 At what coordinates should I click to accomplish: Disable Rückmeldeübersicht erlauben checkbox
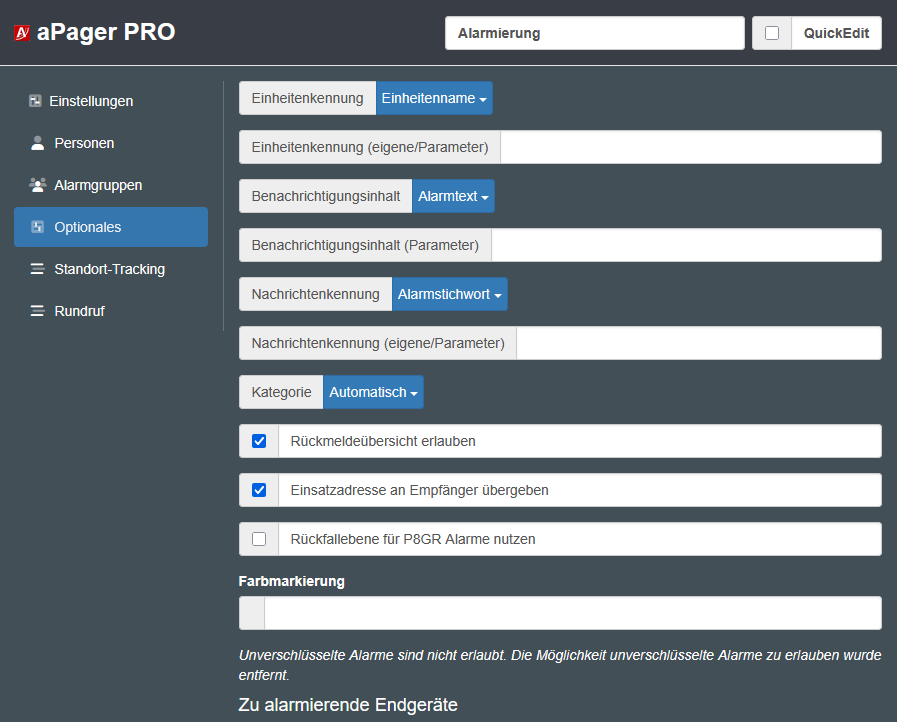(x=259, y=441)
